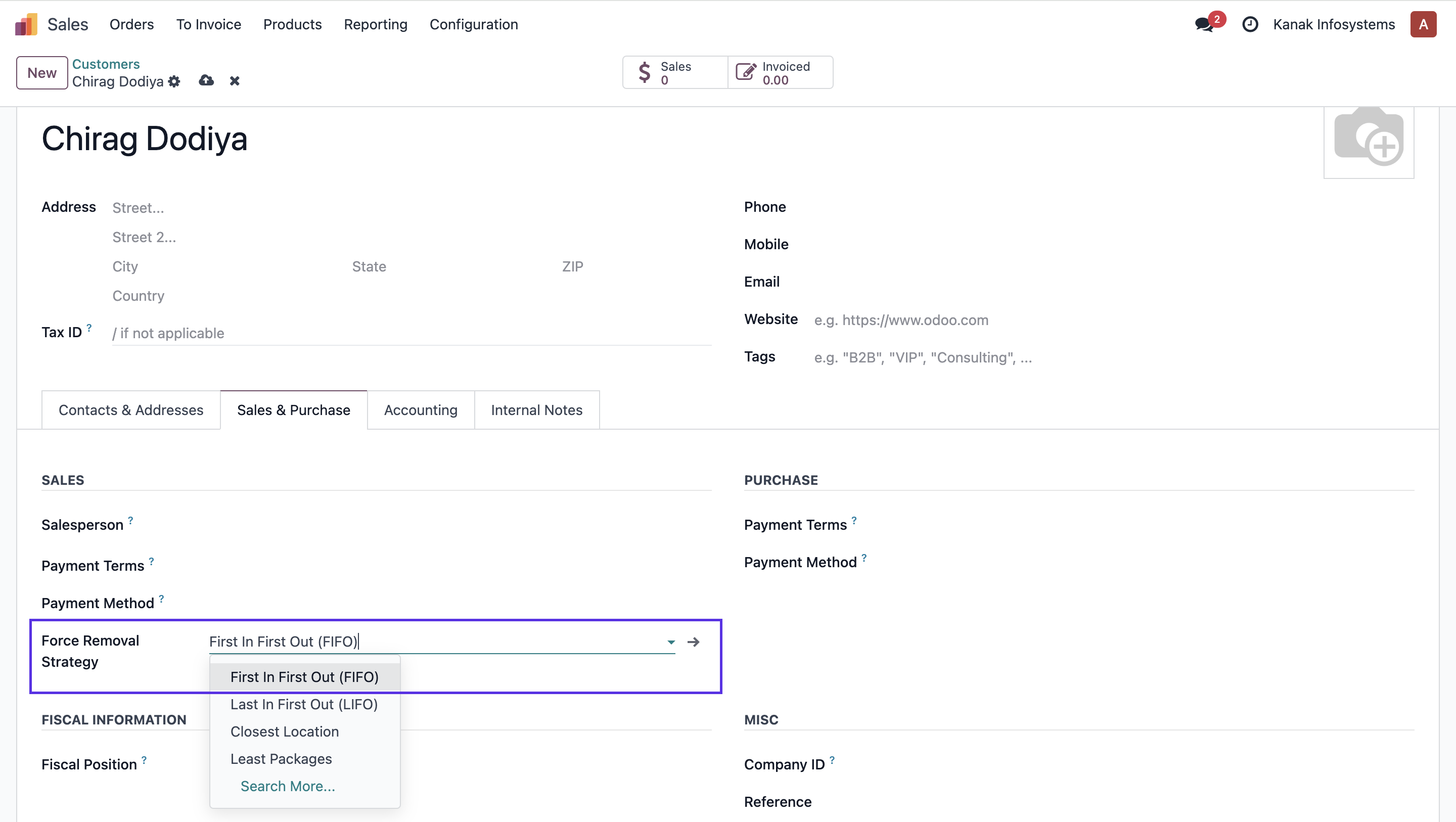Click the Street address field

412,208
